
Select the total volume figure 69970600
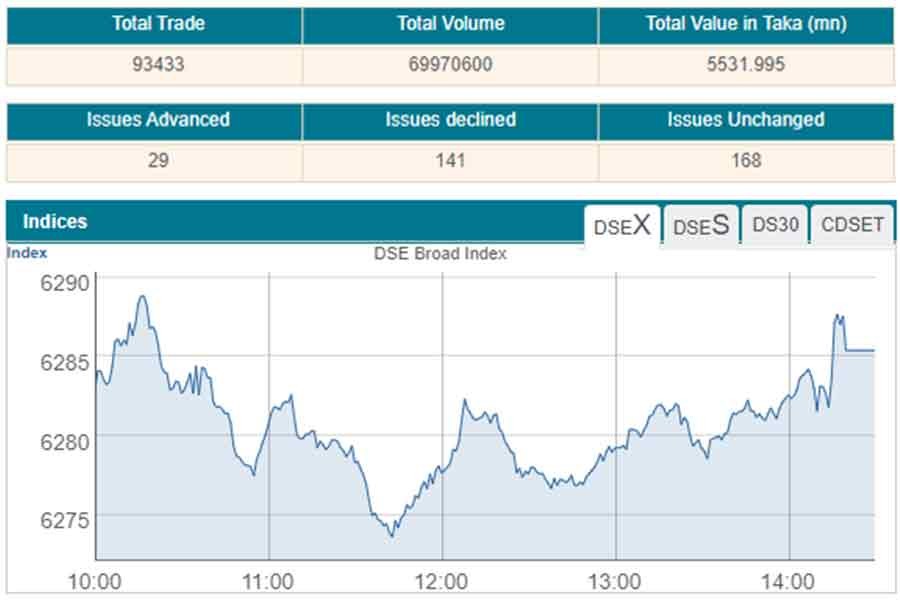click(450, 65)
